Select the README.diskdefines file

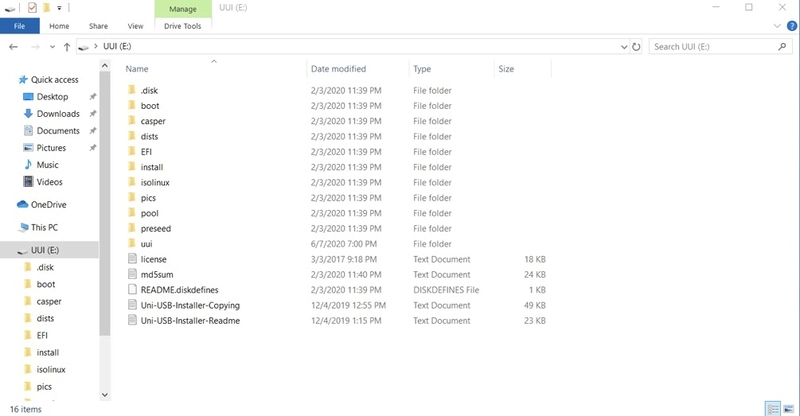click(180, 290)
